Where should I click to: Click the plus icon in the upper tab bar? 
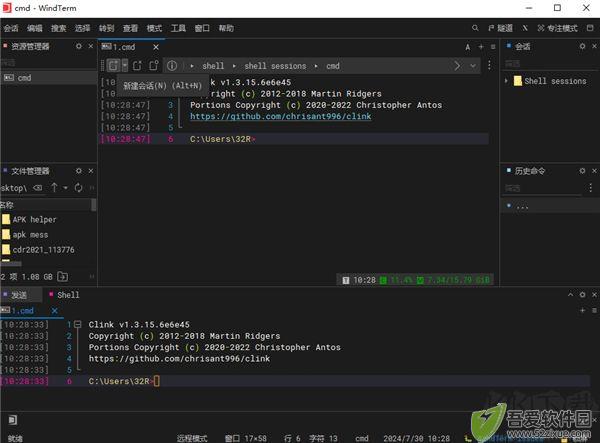481,47
